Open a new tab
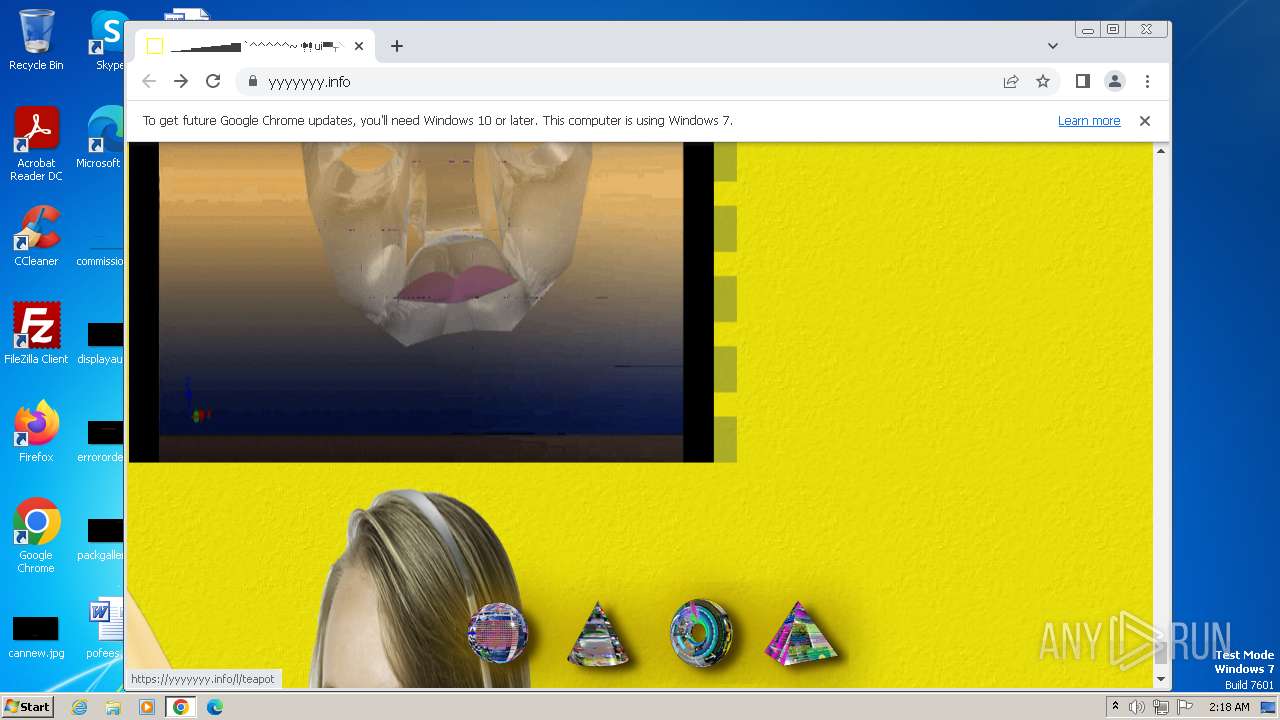The height and width of the screenshot is (720, 1280). coord(397,46)
